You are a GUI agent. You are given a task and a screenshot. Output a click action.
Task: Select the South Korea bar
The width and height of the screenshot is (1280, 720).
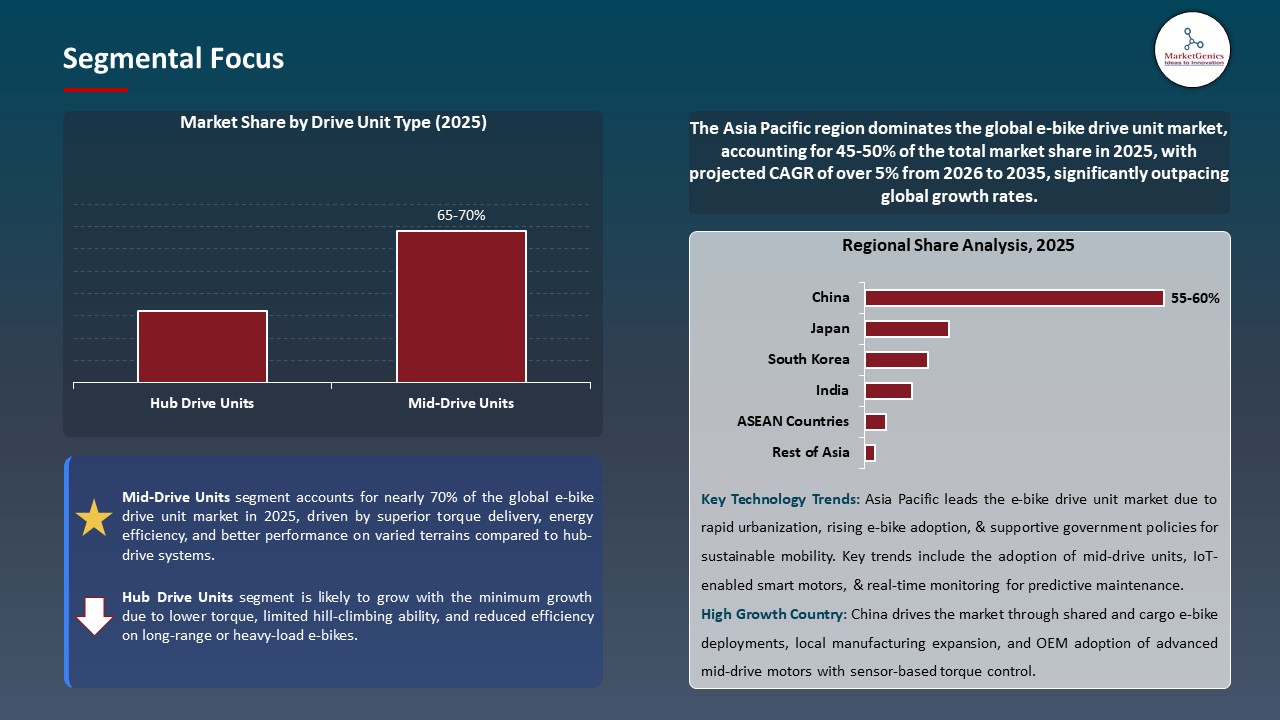click(896, 360)
